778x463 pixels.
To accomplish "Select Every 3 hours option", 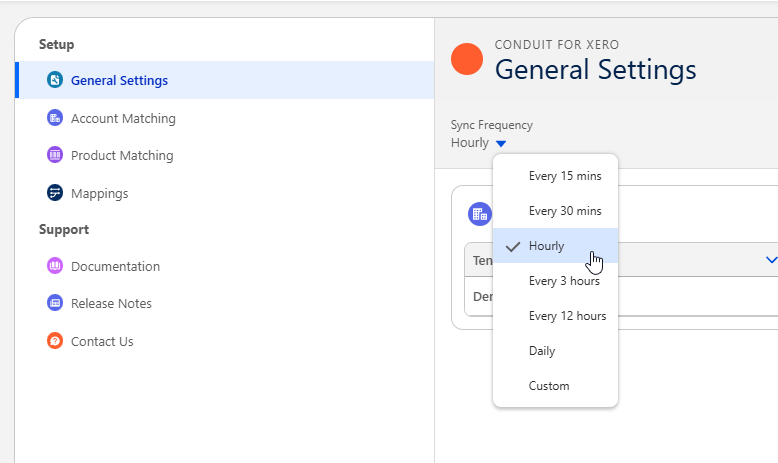I will [555, 281].
